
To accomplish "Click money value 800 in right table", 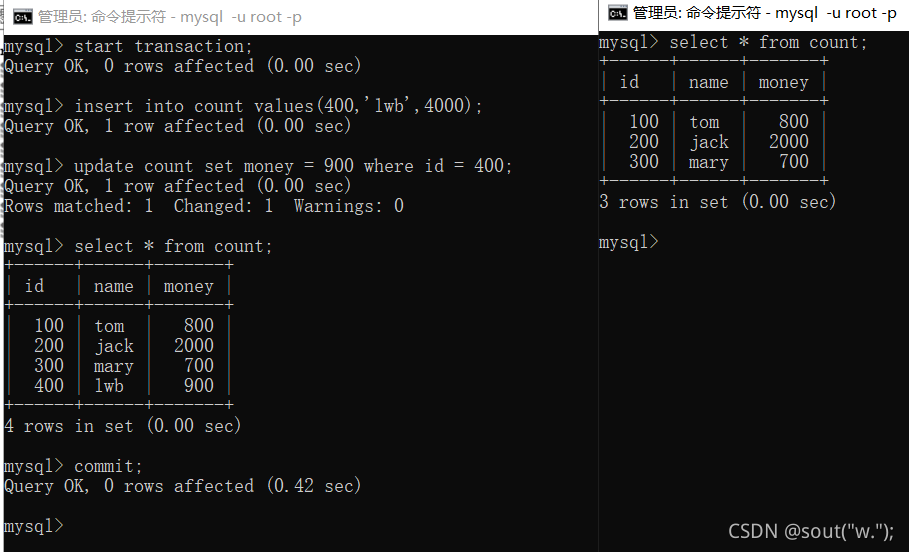I will click(x=794, y=121).
